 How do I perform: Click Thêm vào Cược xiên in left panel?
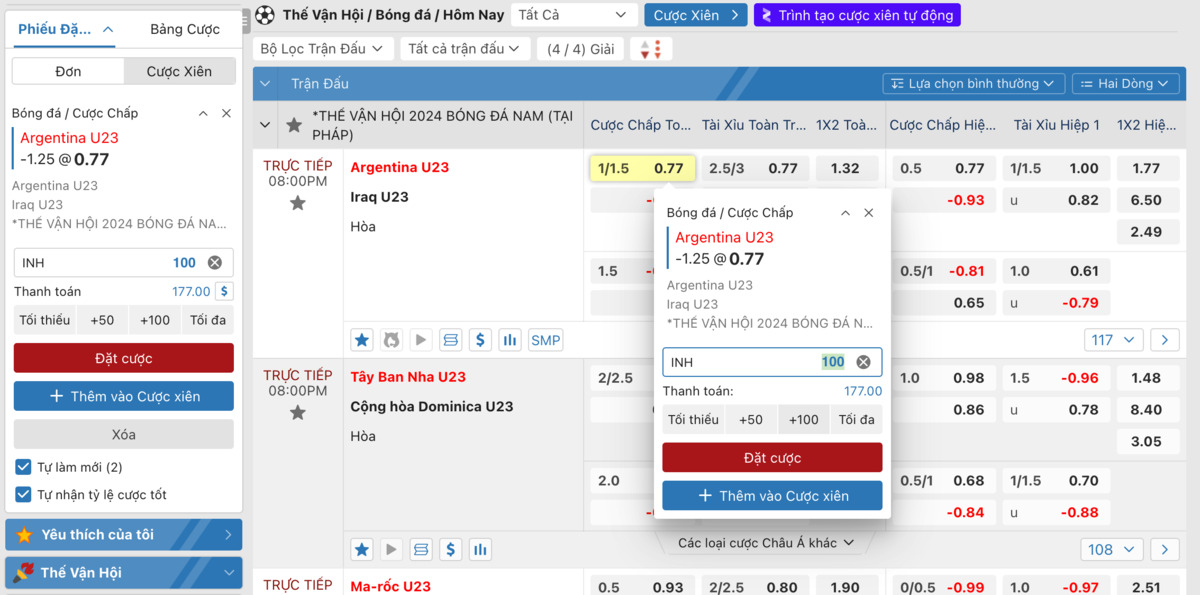(124, 397)
